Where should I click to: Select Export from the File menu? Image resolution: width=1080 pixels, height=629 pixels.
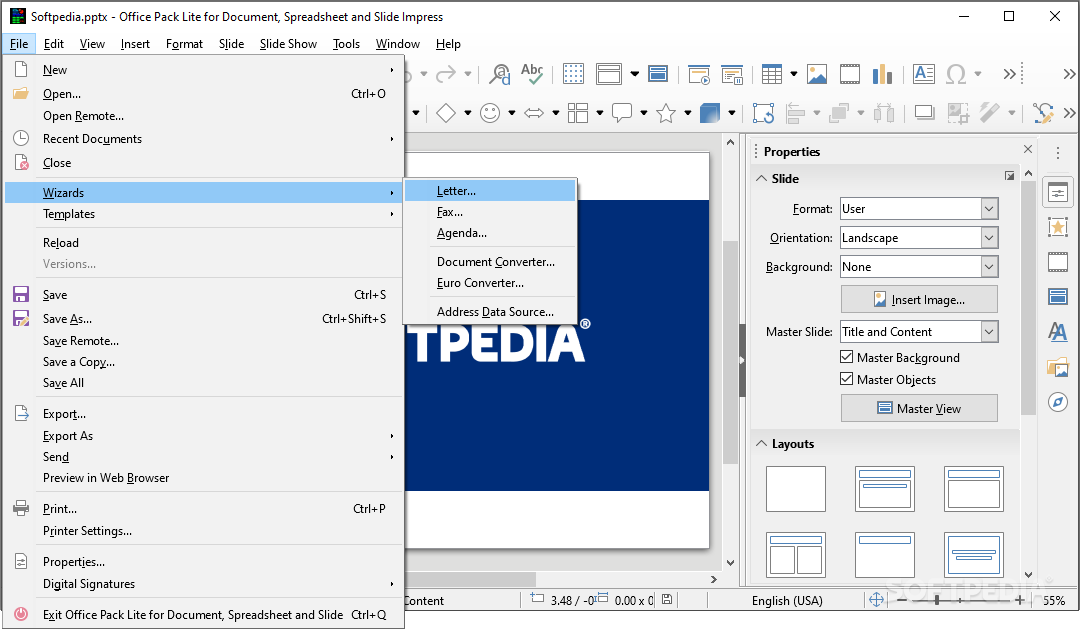pyautogui.click(x=204, y=414)
